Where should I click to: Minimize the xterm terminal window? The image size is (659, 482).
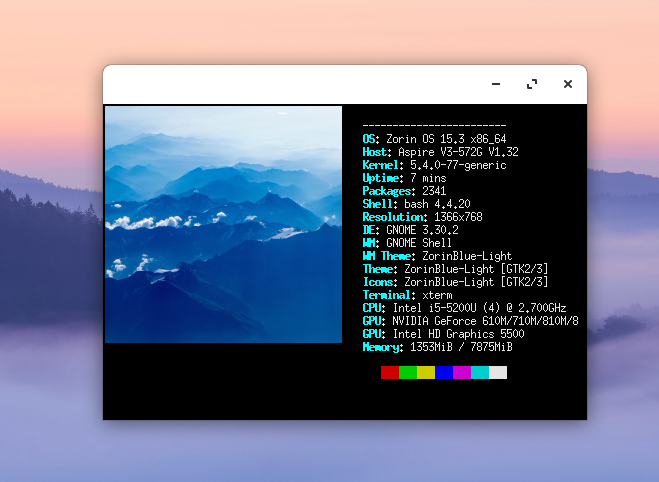[496, 85]
